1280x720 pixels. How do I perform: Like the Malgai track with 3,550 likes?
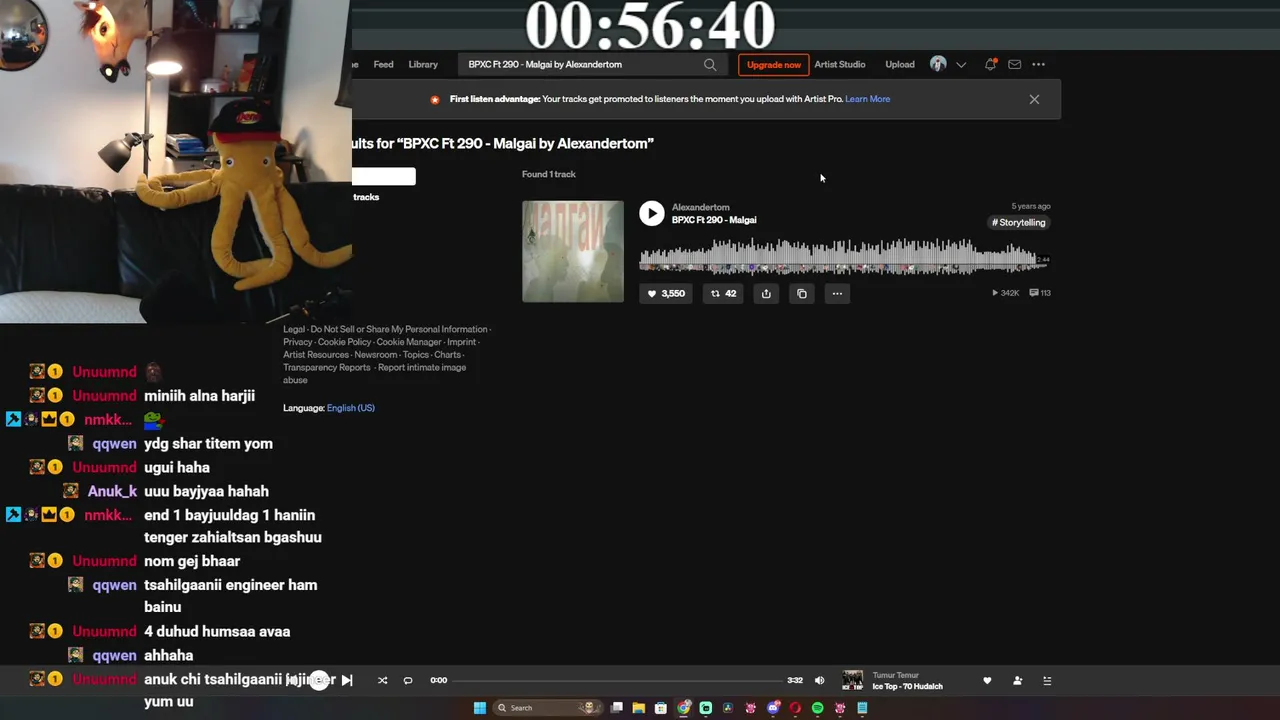click(x=666, y=293)
